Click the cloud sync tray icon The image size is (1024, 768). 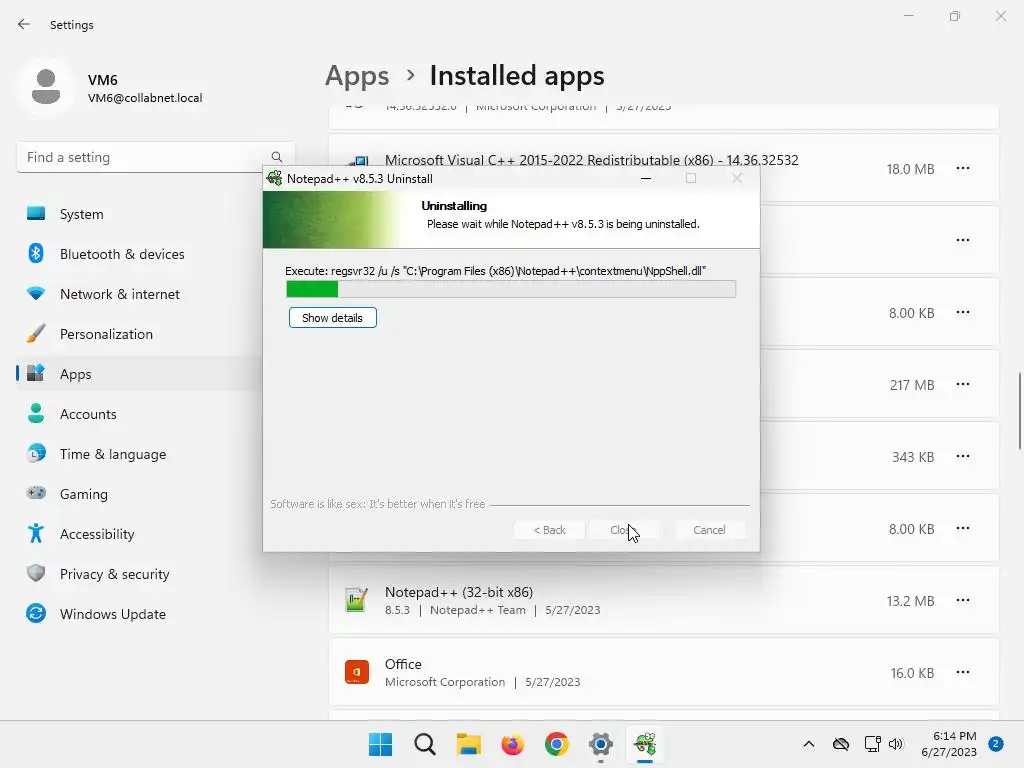pyautogui.click(x=841, y=744)
